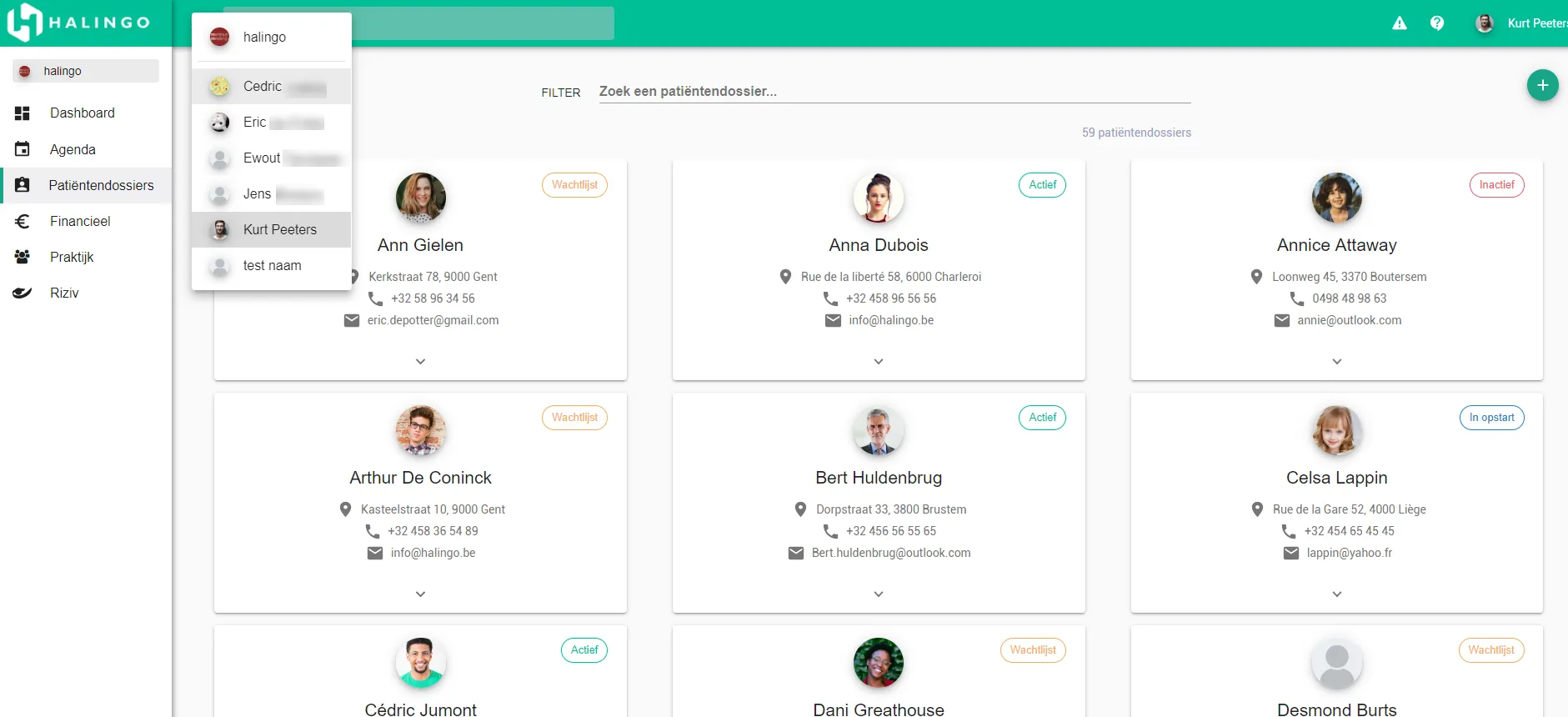Go to the Dashboard page
The height and width of the screenshot is (717, 1568).
point(86,113)
